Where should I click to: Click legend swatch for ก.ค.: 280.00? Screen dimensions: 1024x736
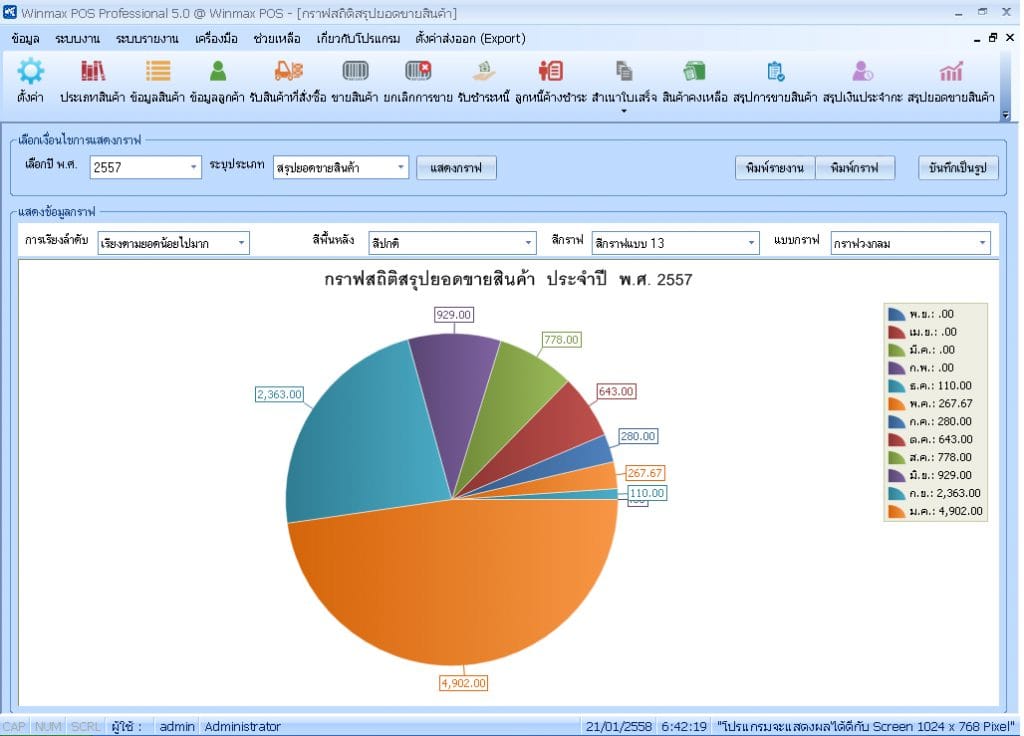click(x=897, y=422)
